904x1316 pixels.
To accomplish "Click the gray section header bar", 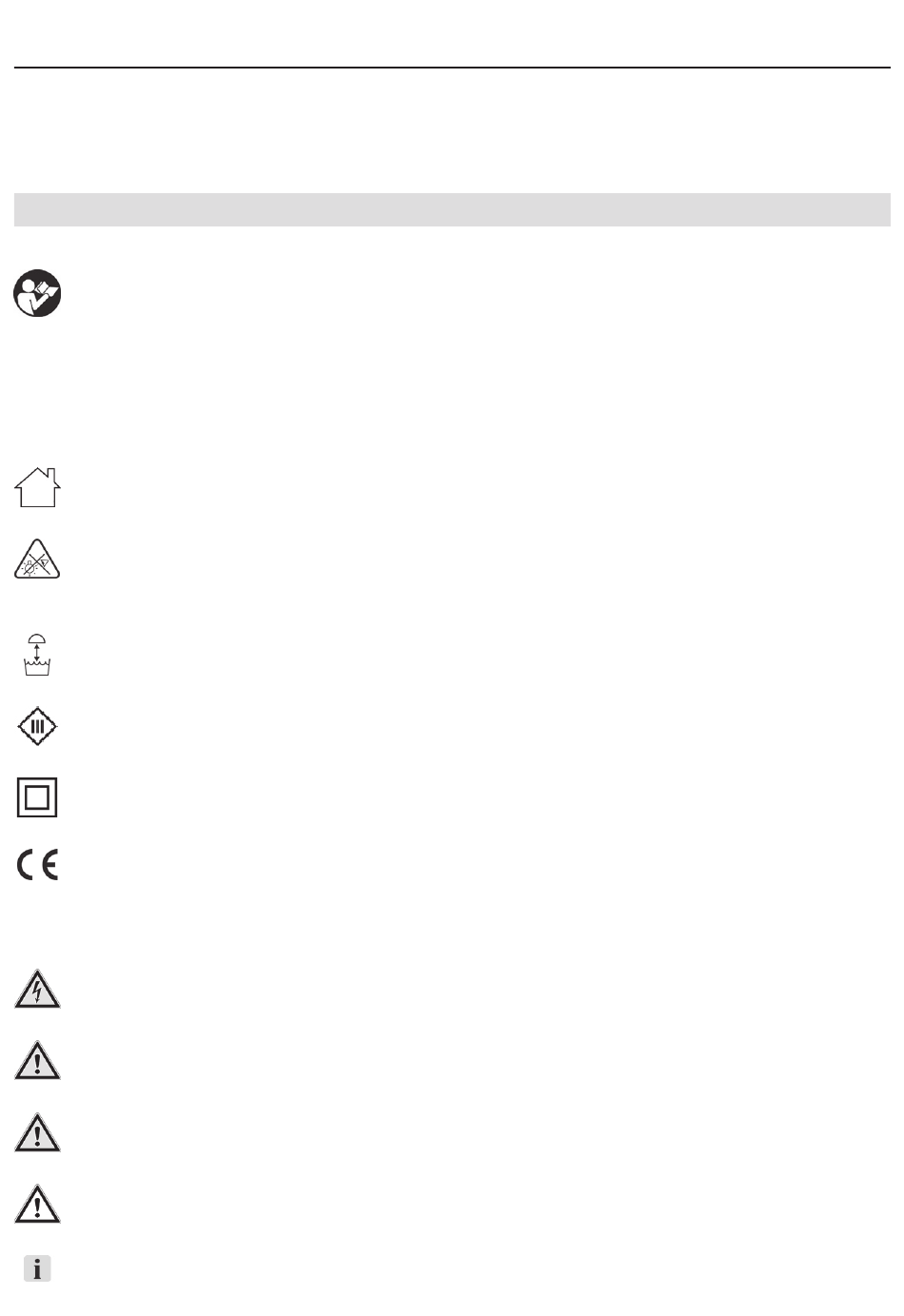I will pyautogui.click(x=452, y=209).
